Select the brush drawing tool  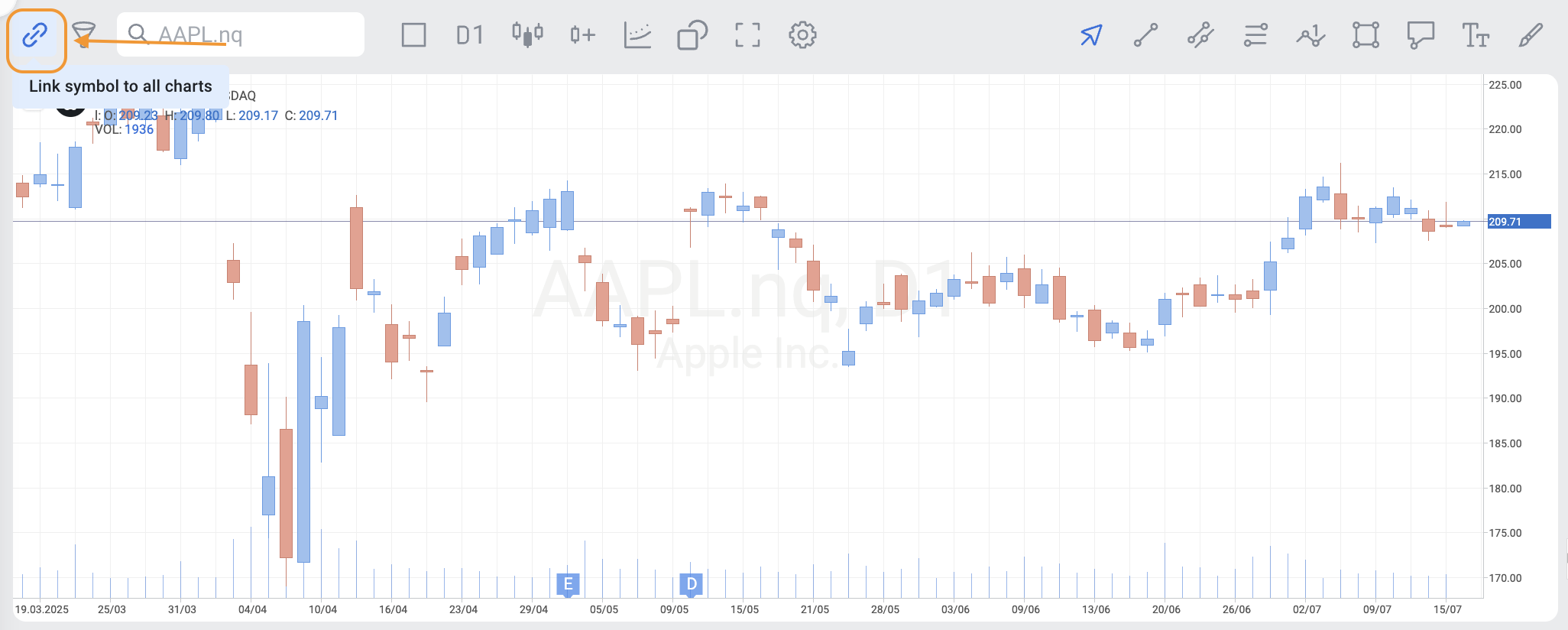click(x=1531, y=35)
